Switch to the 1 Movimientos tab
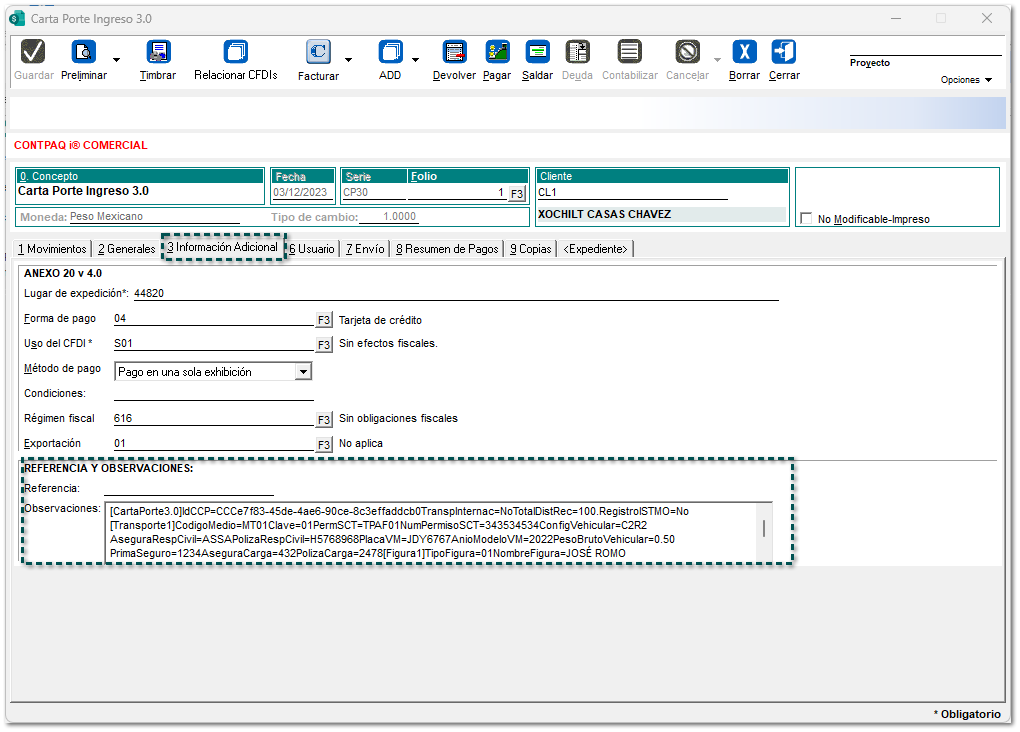This screenshot has width=1020, height=732. [53, 249]
